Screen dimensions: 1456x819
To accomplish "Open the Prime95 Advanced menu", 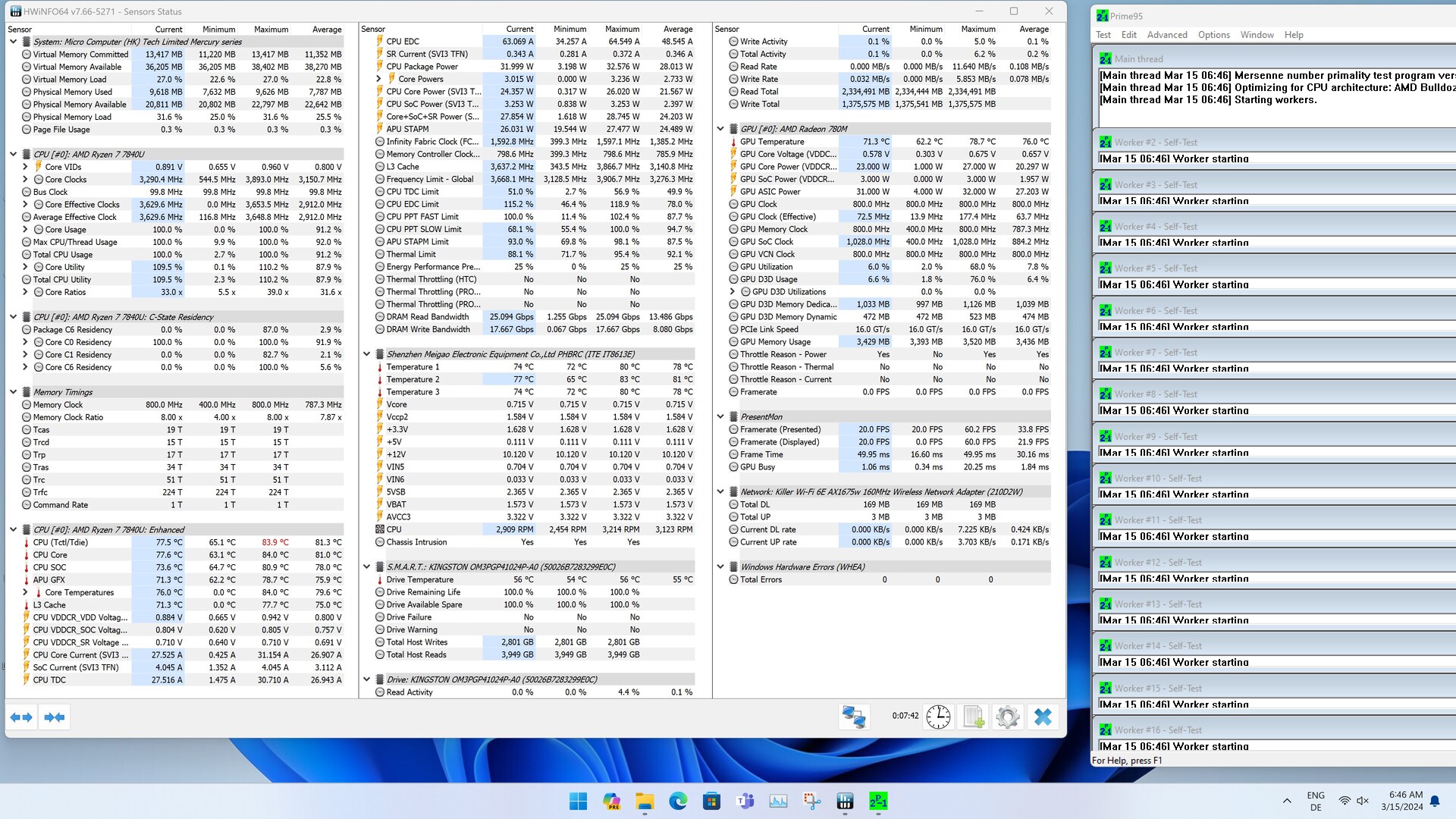I will (x=1166, y=35).
